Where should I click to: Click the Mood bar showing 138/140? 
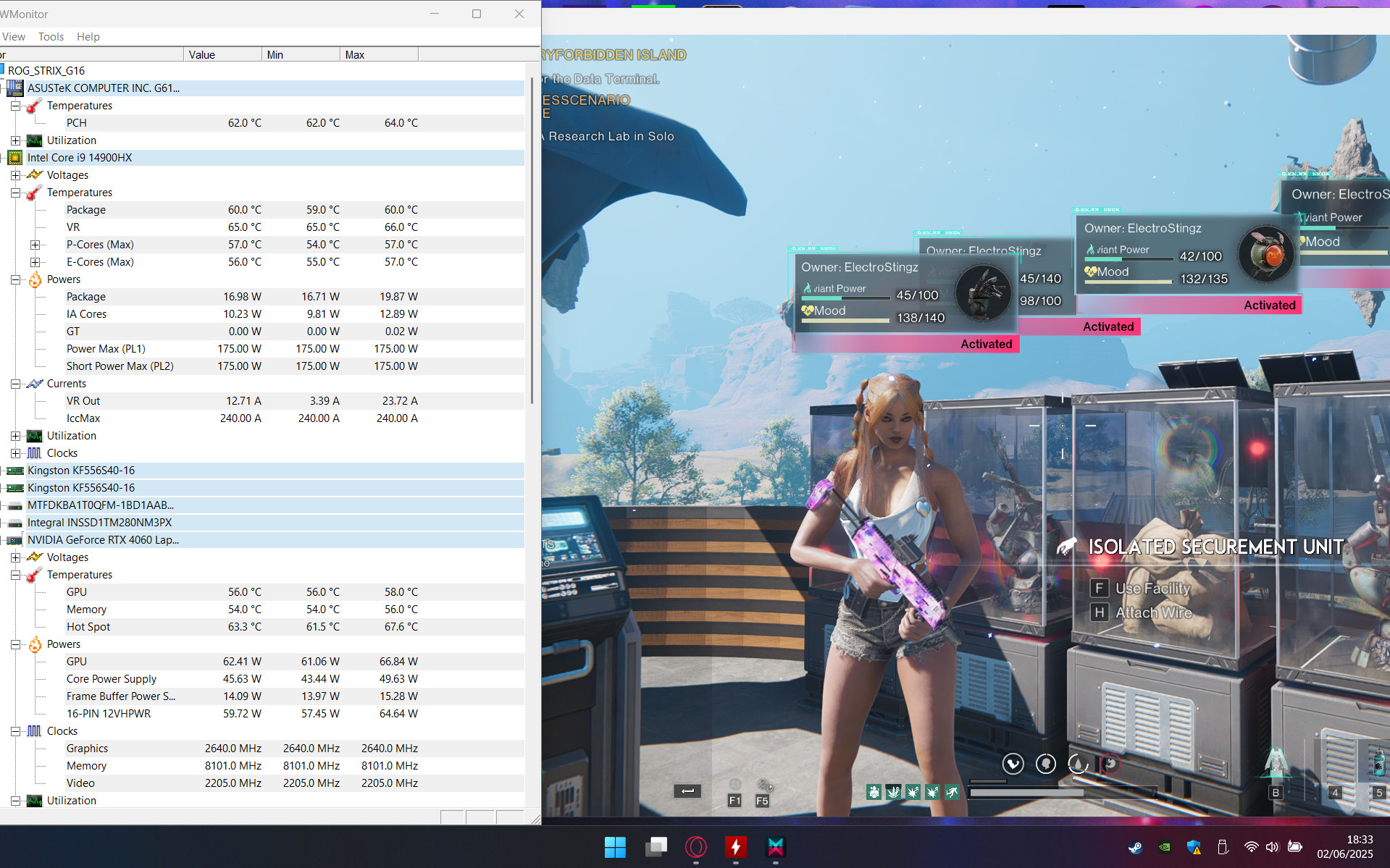[x=845, y=319]
